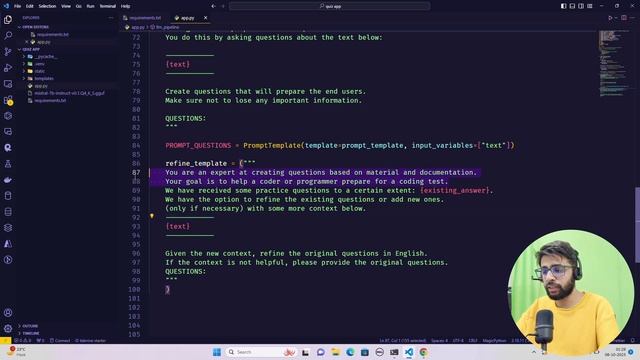Open Google Chrome from the taskbar

[x=424, y=352]
